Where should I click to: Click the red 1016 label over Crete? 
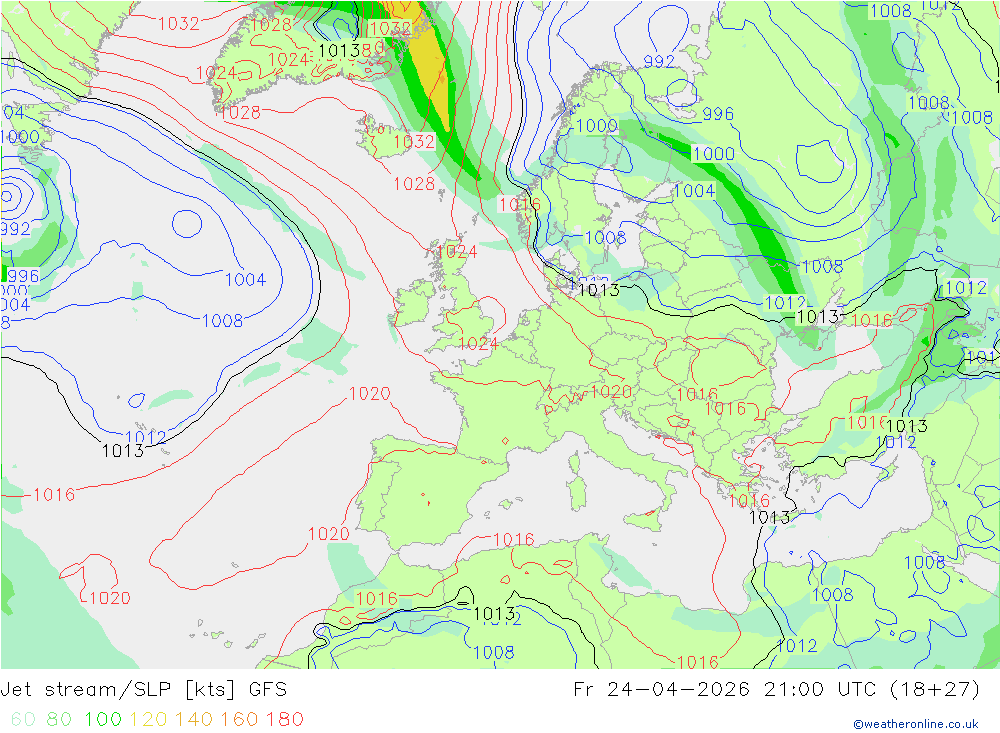749,501
